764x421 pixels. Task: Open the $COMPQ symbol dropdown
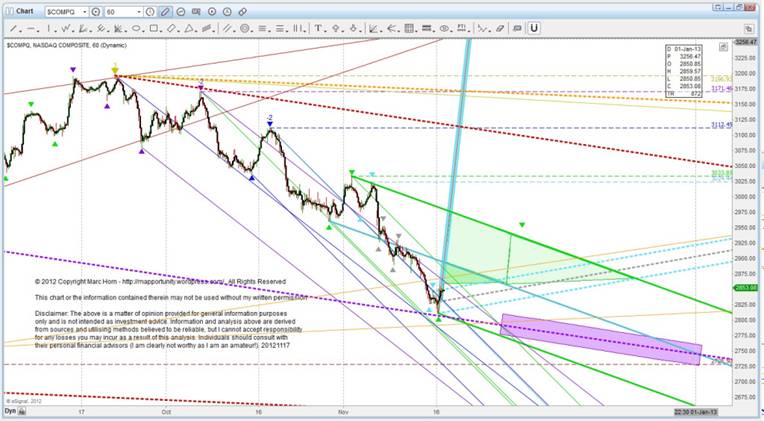pos(84,12)
